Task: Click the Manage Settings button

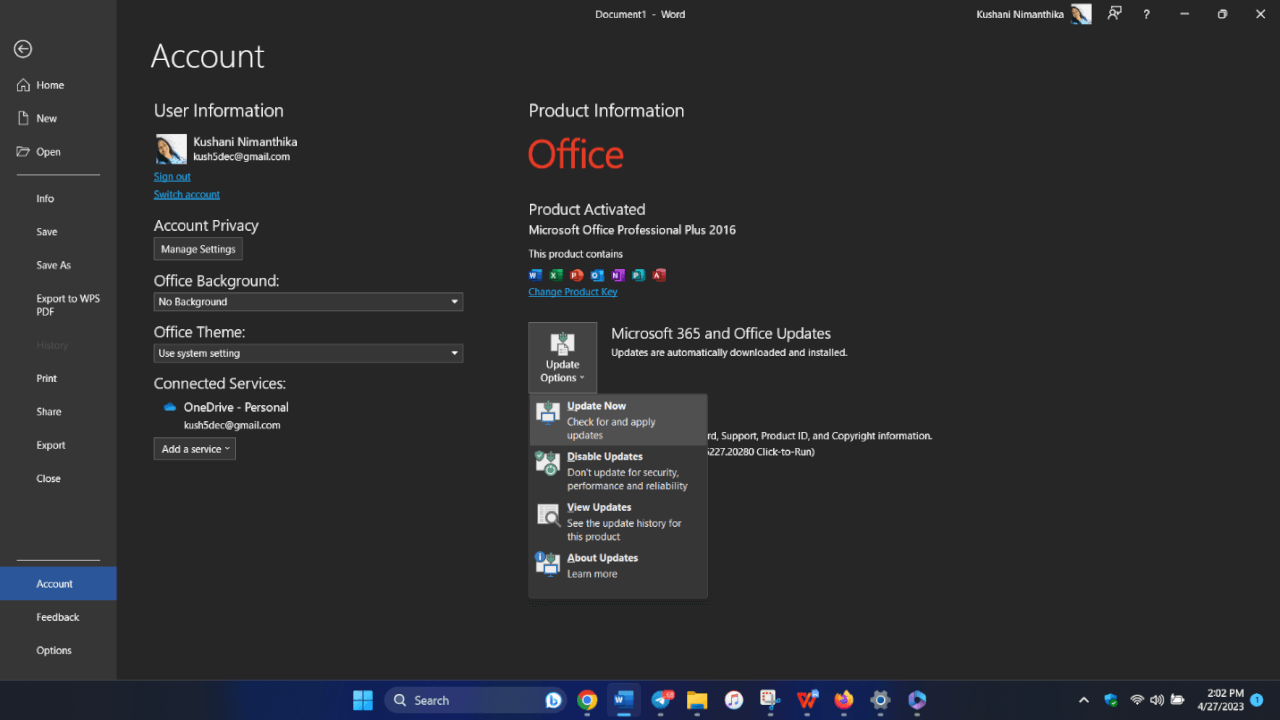Action: pos(197,248)
